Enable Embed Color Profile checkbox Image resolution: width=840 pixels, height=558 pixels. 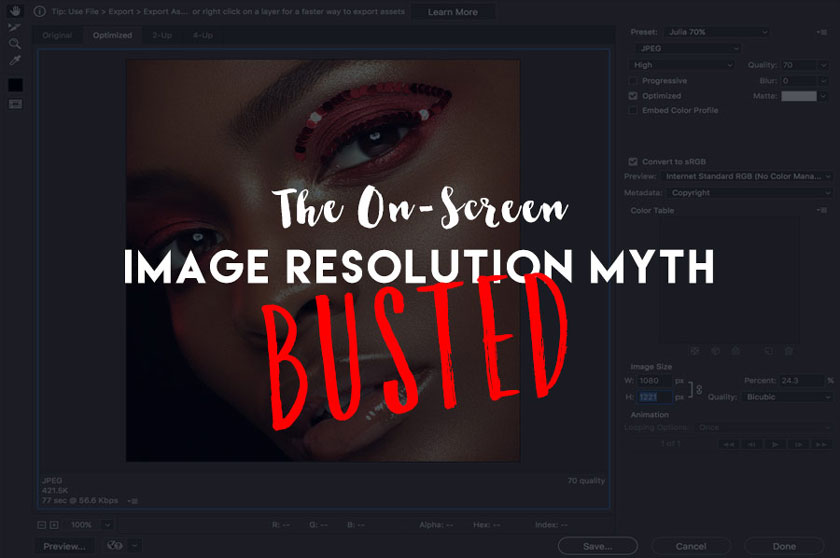click(x=633, y=111)
